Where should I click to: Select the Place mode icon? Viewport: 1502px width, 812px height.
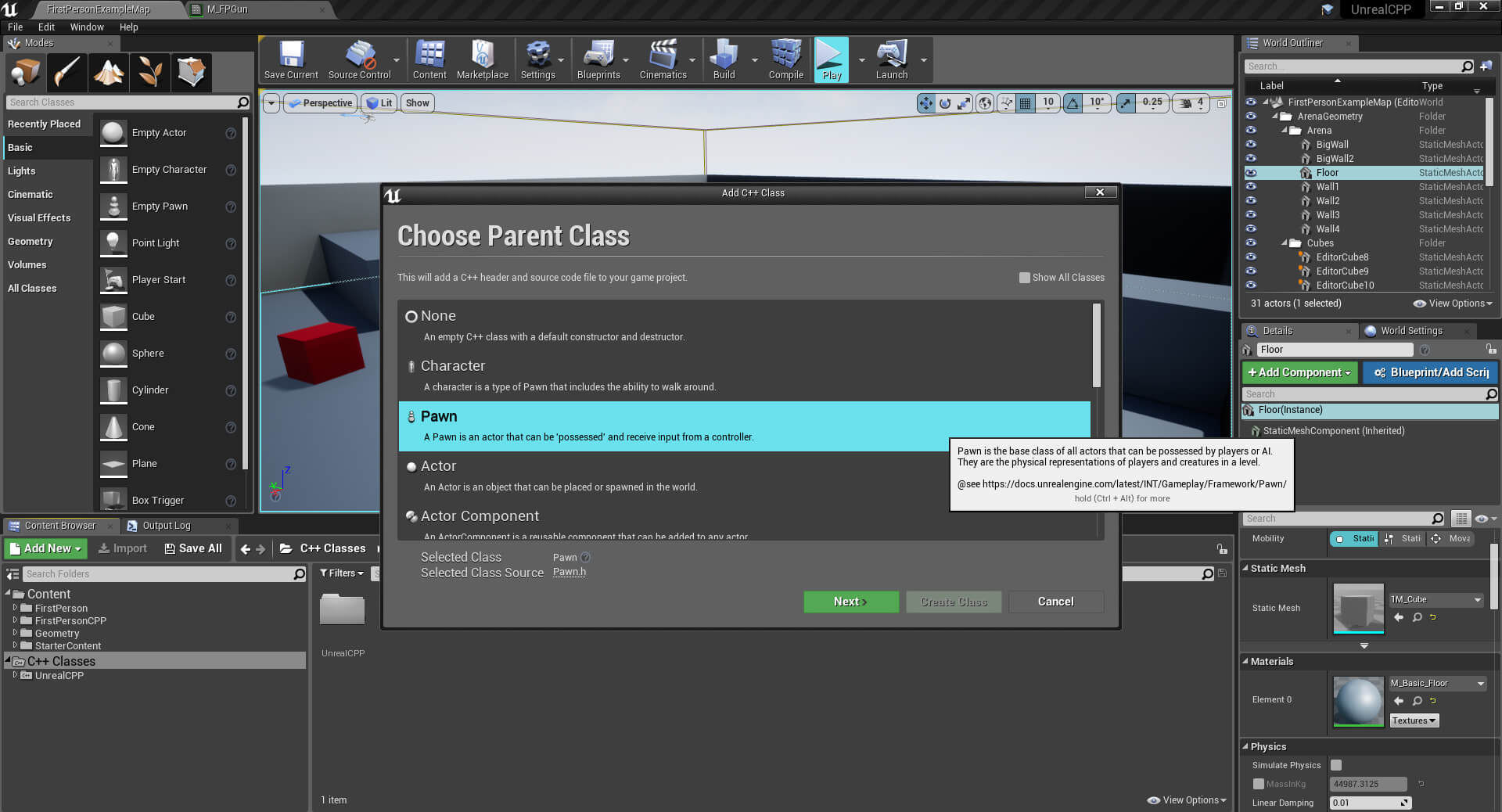[26, 72]
